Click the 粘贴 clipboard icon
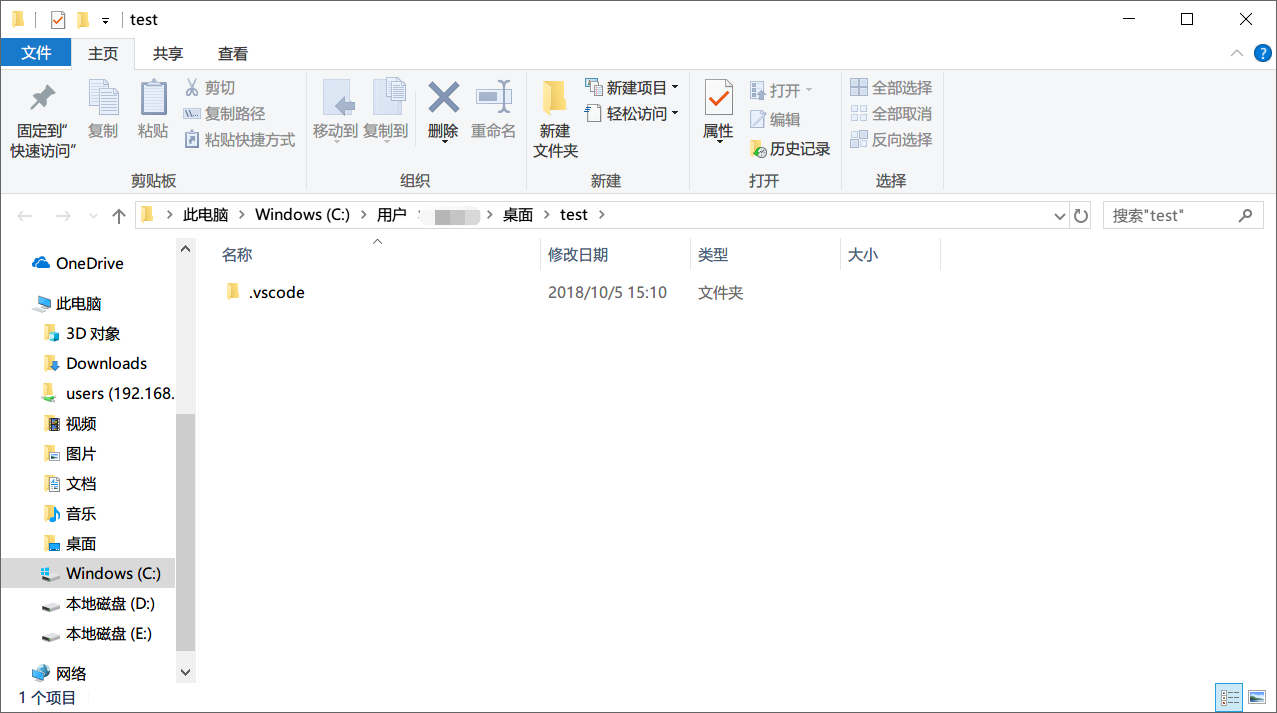This screenshot has height=713, width=1277. (x=153, y=98)
